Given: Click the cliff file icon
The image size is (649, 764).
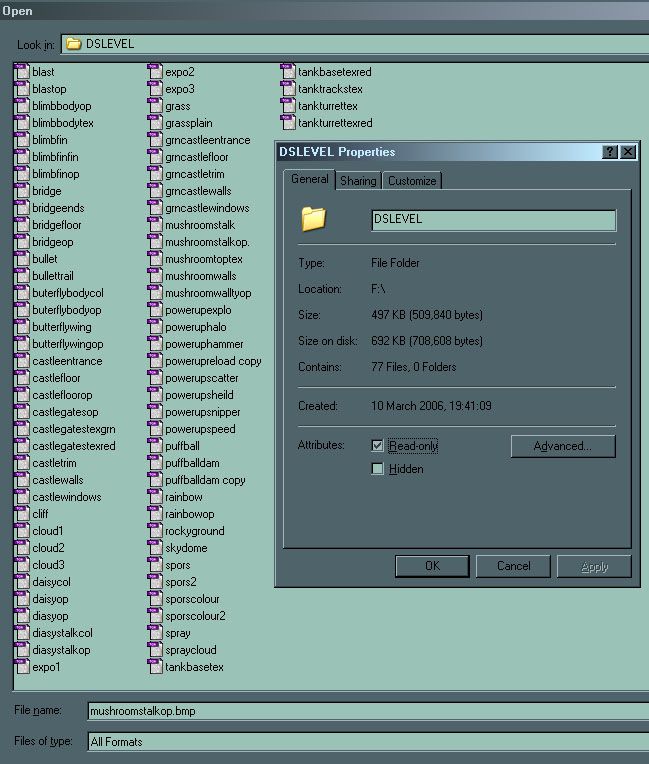Looking at the screenshot, I should 22,514.
